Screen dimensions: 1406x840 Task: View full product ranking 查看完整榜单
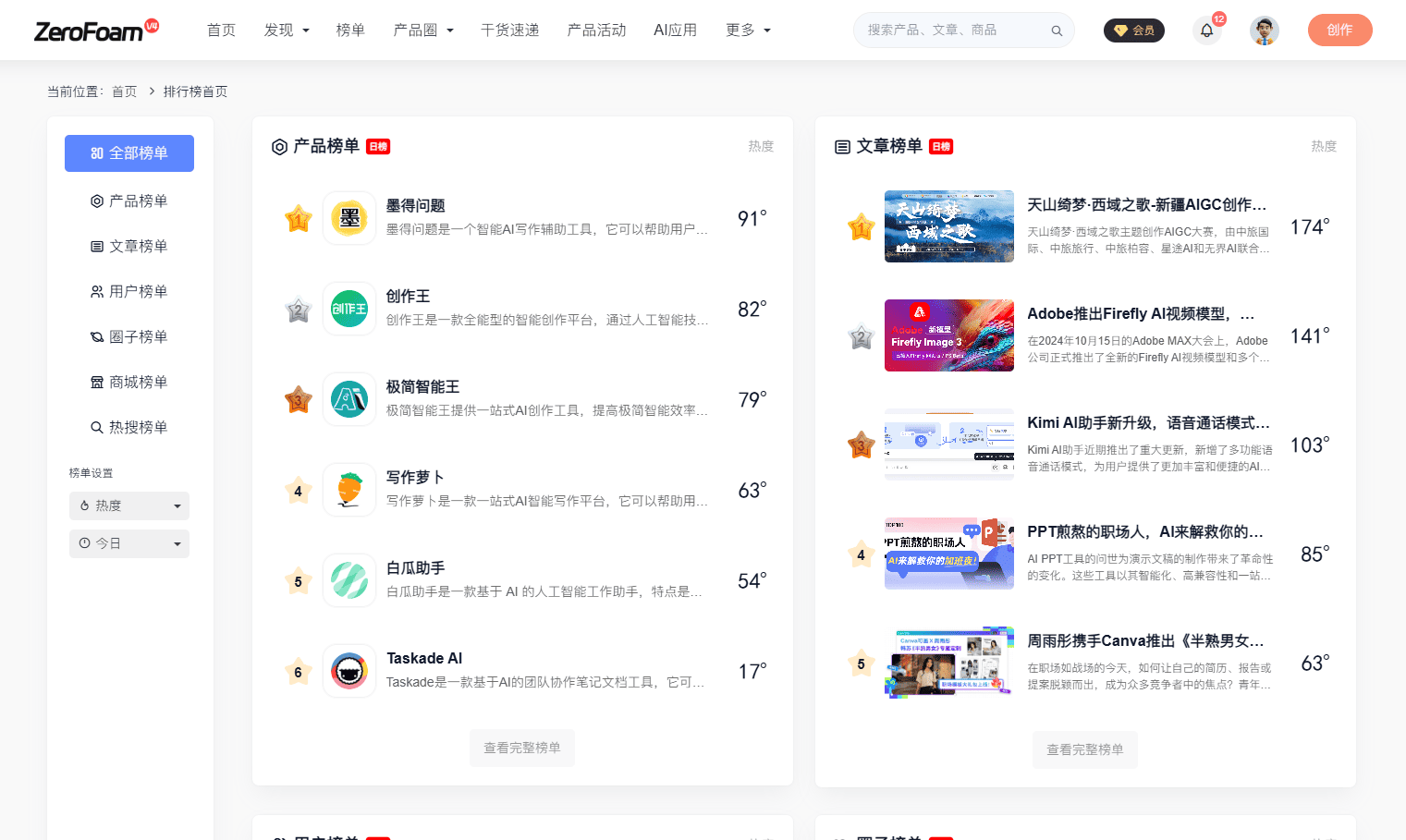pos(522,748)
